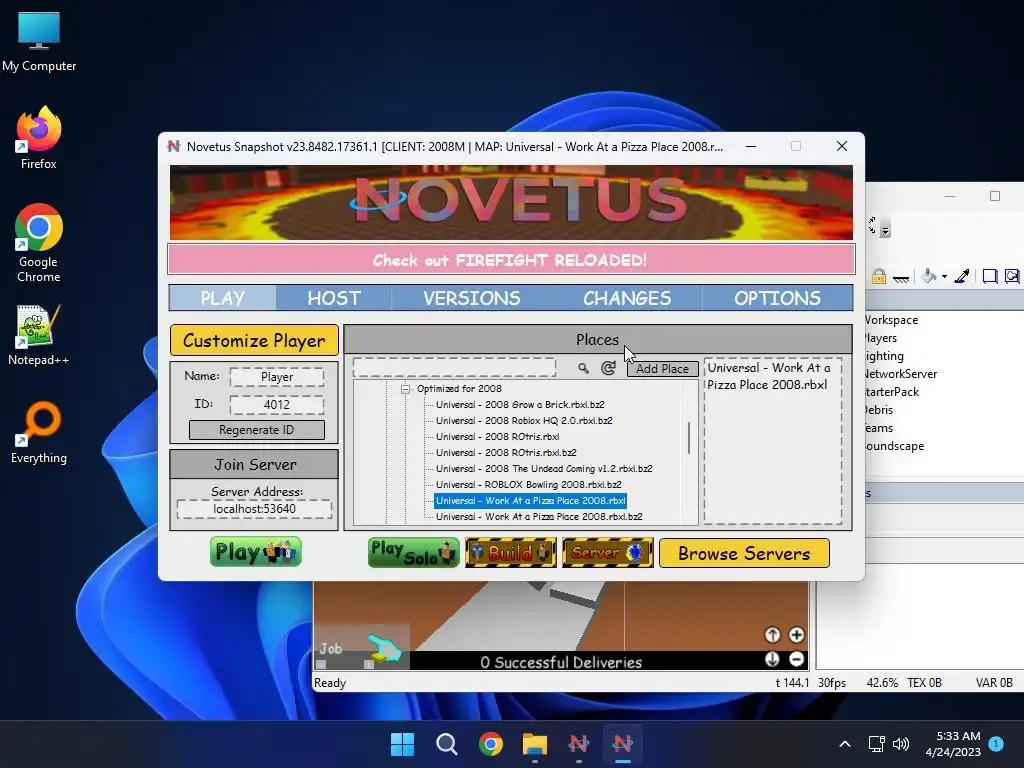The height and width of the screenshot is (768, 1024).
Task: Open the Everything search desktop shortcut
Action: pyautogui.click(x=39, y=432)
